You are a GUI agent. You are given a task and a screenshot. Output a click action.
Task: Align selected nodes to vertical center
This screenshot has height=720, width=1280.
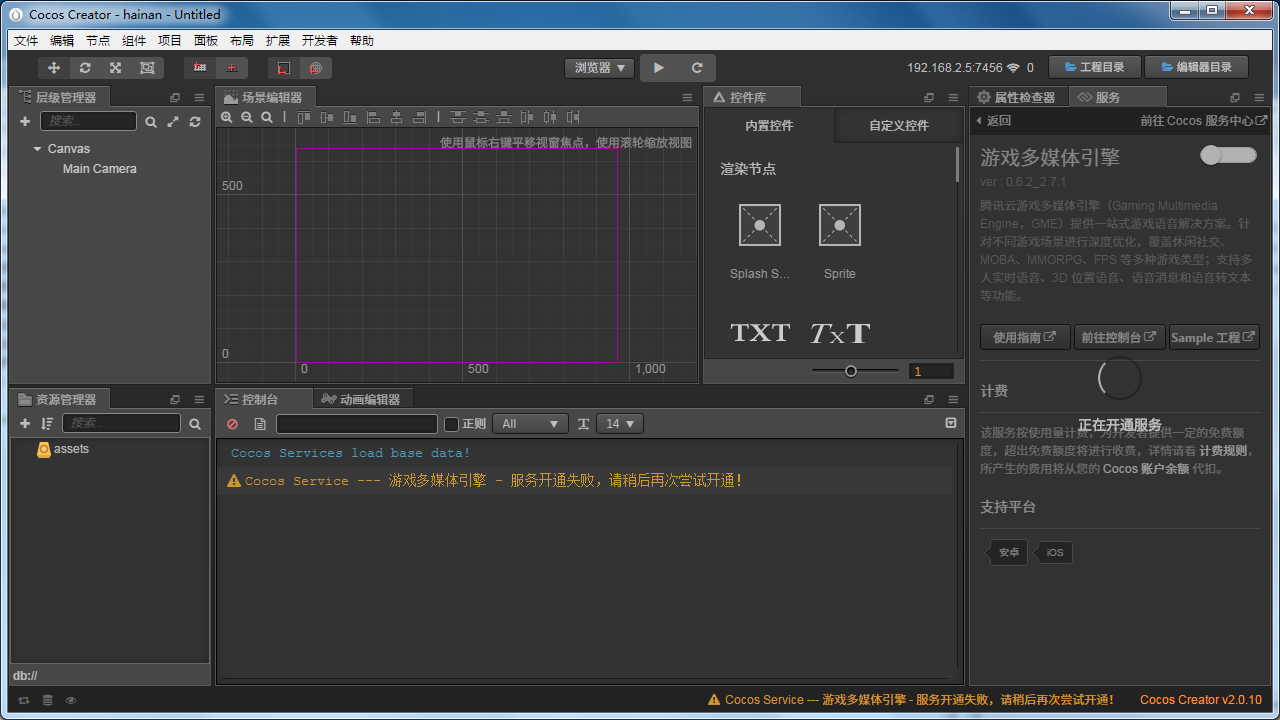tap(327, 117)
